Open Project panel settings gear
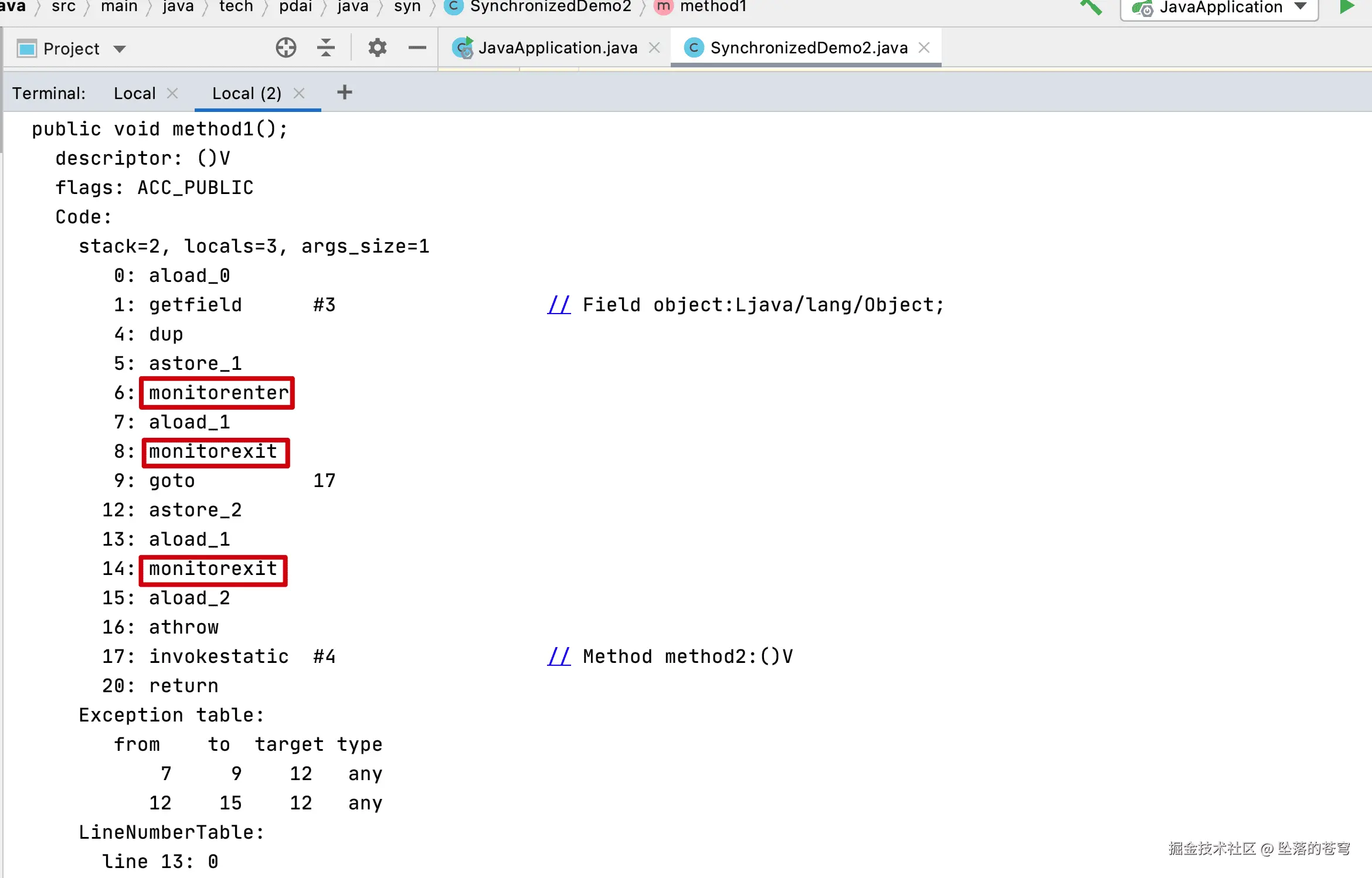This screenshot has width=1372, height=878. pyautogui.click(x=378, y=47)
